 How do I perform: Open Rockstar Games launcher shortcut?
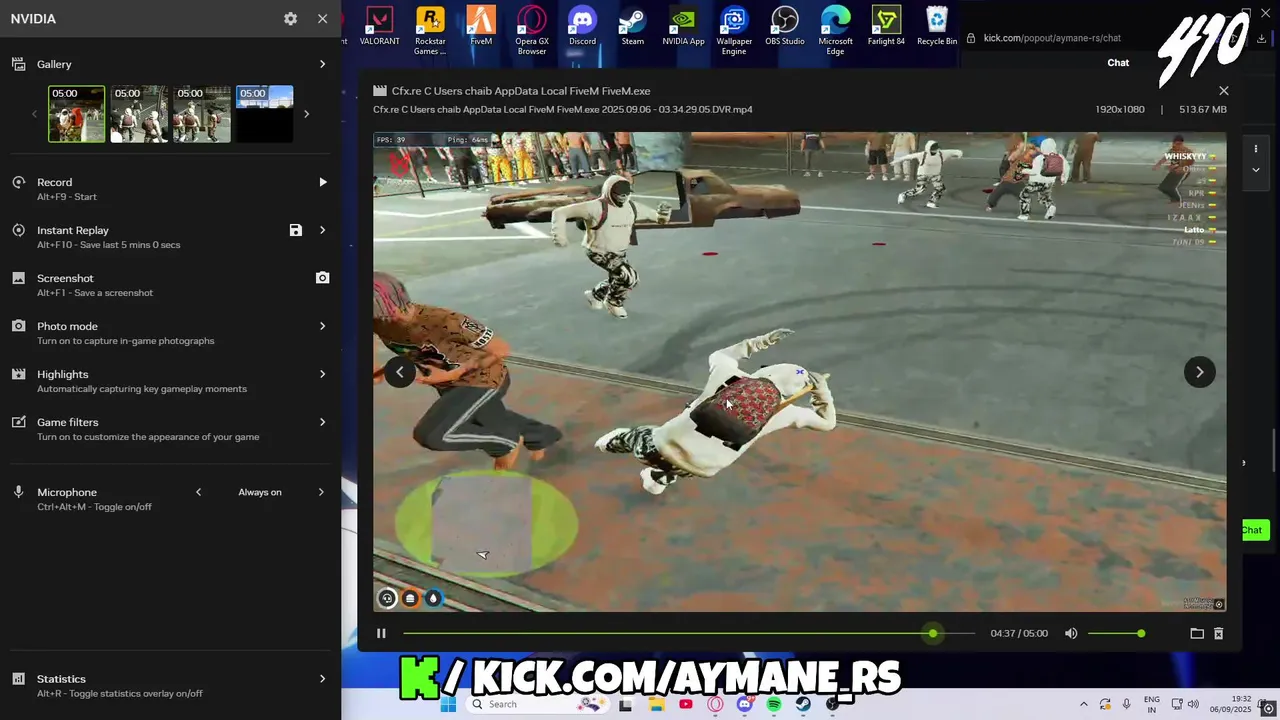[430, 31]
